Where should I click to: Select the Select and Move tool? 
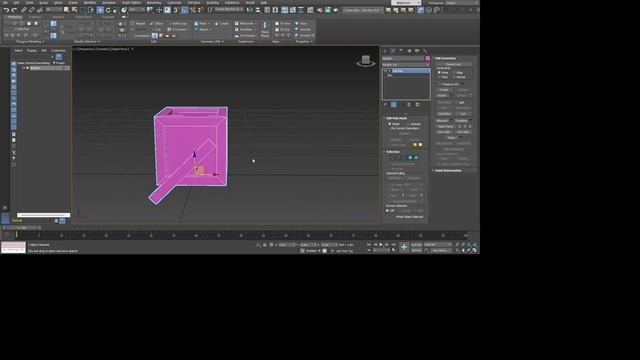100,10
